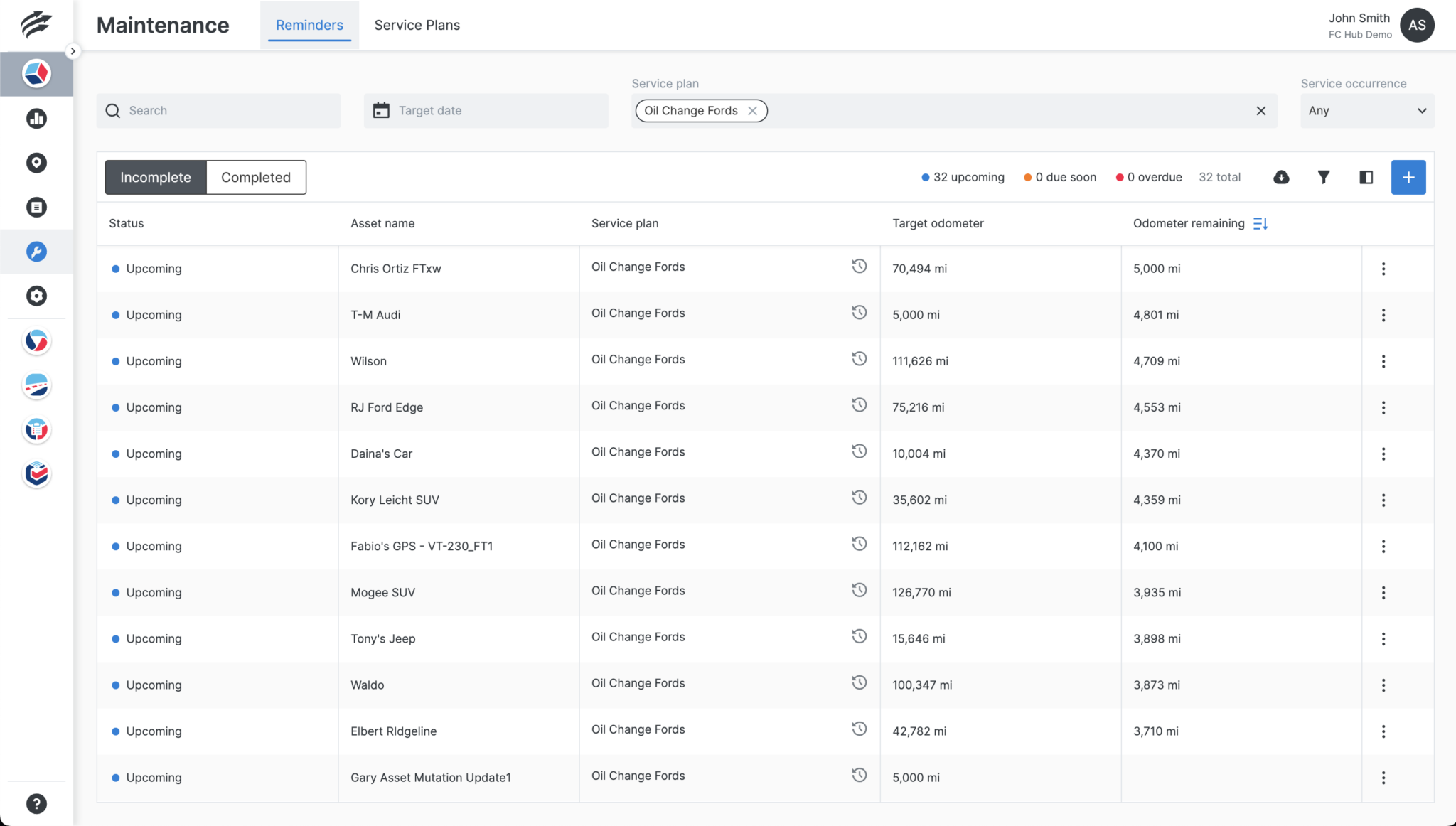This screenshot has width=1456, height=826.
Task: Remove the Oil Change Fords filter chip
Action: click(x=752, y=111)
